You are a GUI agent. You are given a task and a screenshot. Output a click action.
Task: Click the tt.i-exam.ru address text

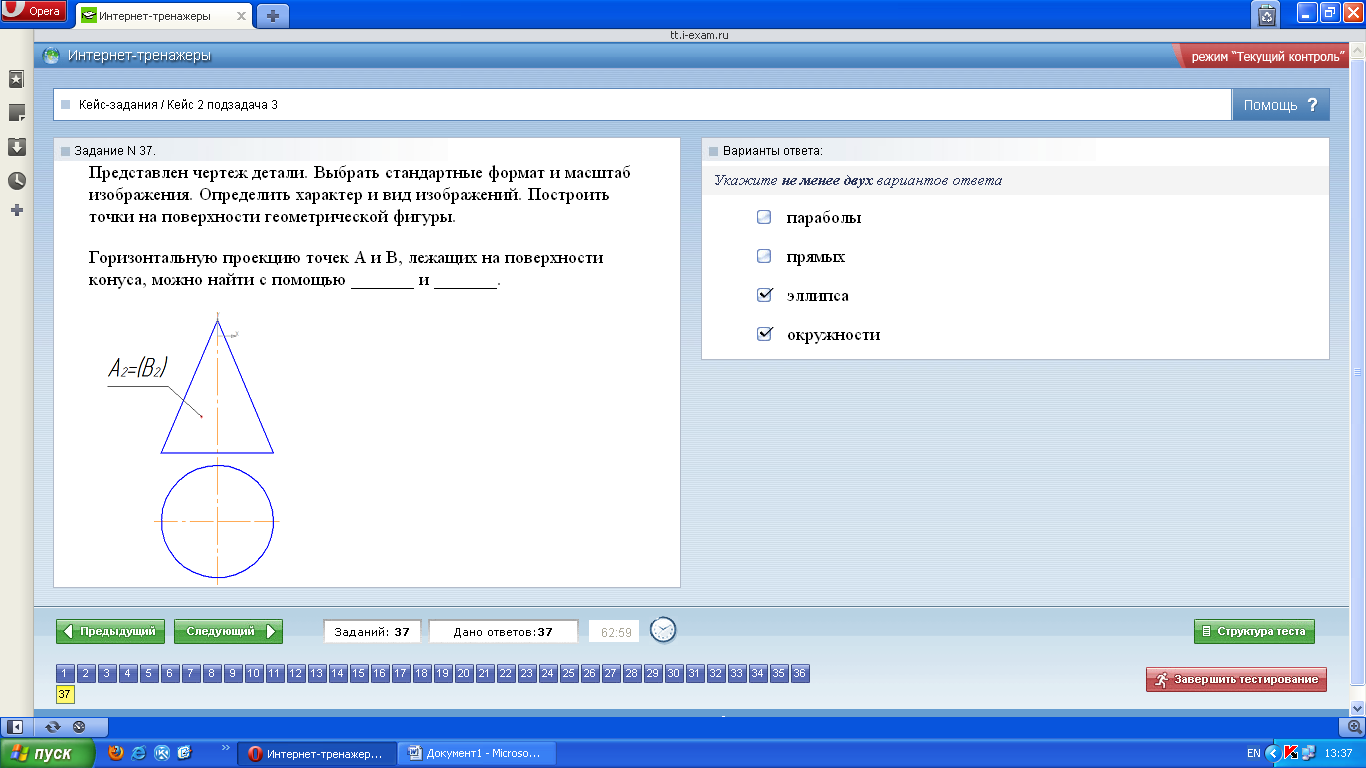coord(698,34)
